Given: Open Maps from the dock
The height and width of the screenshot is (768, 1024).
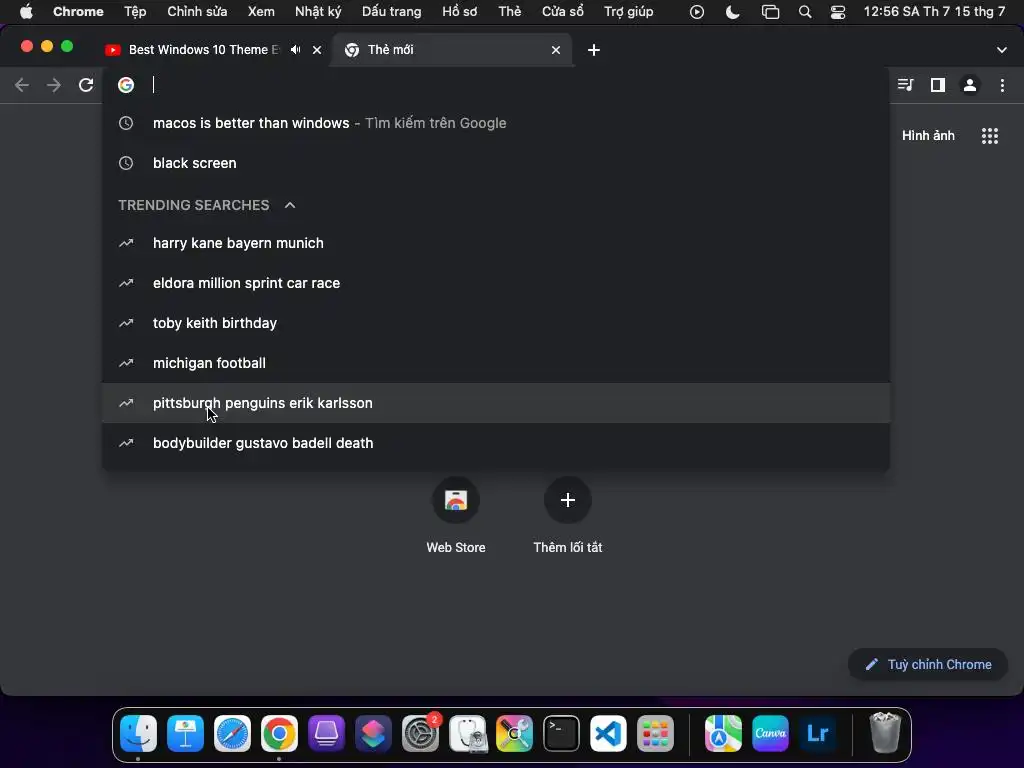Looking at the screenshot, I should [x=724, y=733].
